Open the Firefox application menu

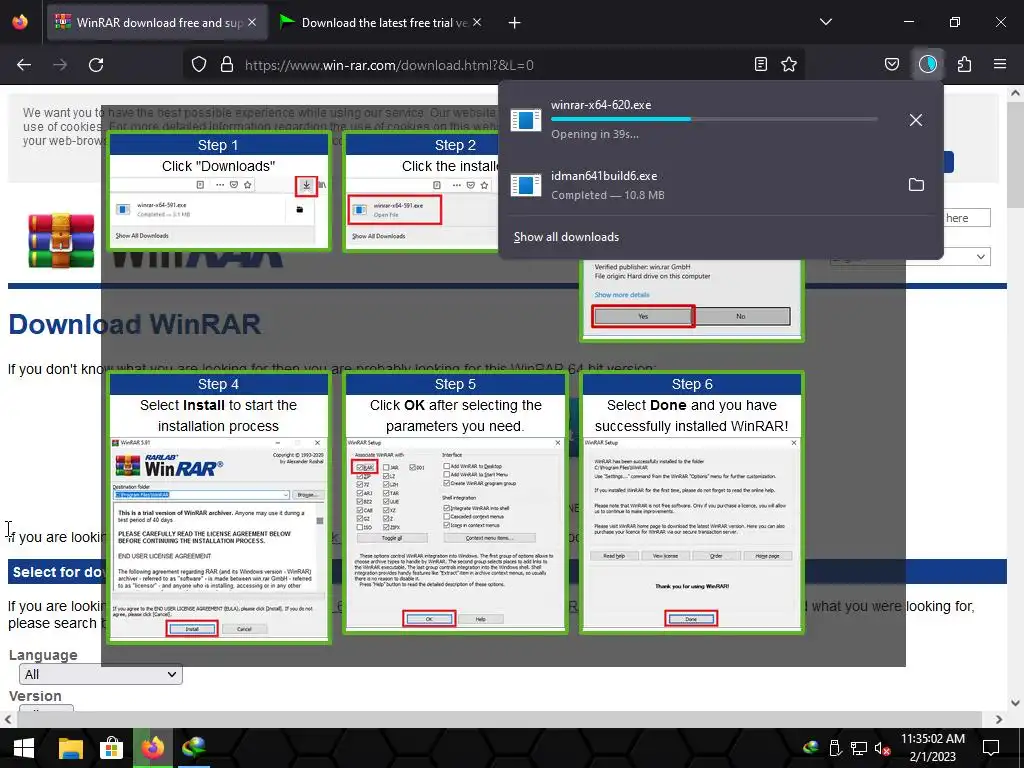point(1000,64)
